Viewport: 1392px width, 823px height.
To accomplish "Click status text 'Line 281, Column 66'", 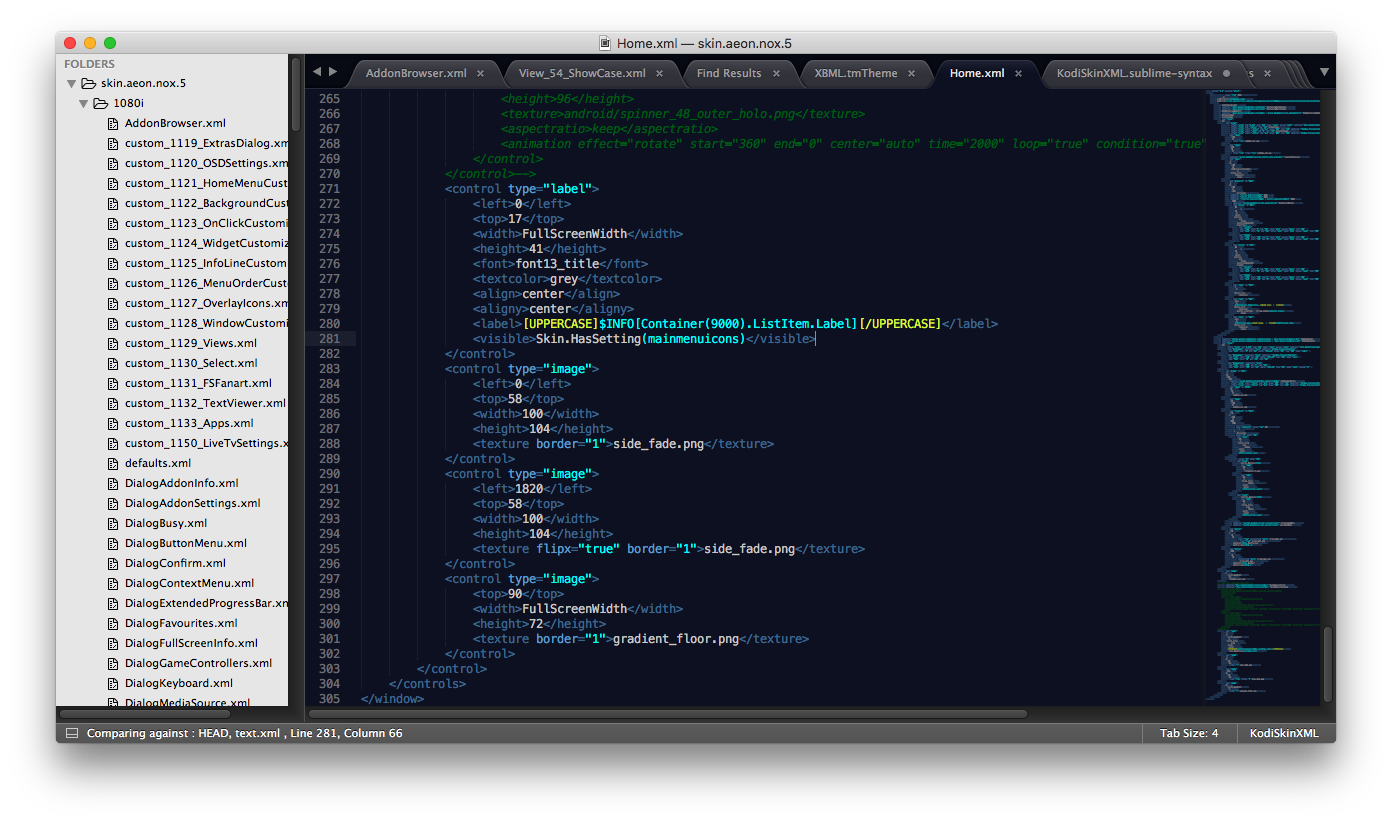I will pyautogui.click(x=345, y=733).
